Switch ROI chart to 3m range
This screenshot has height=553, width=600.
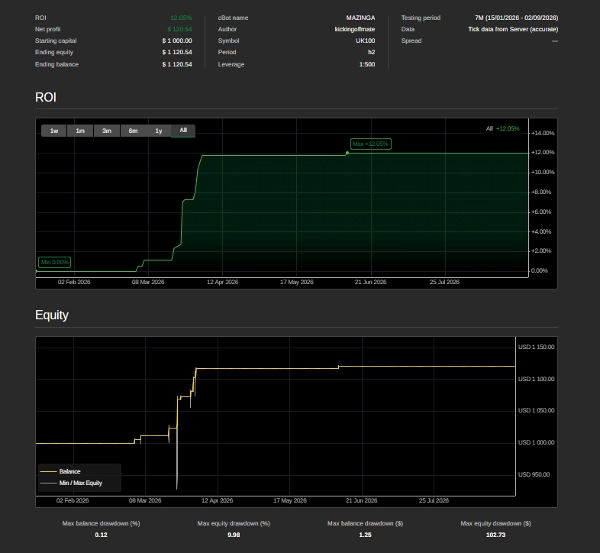tap(107, 131)
